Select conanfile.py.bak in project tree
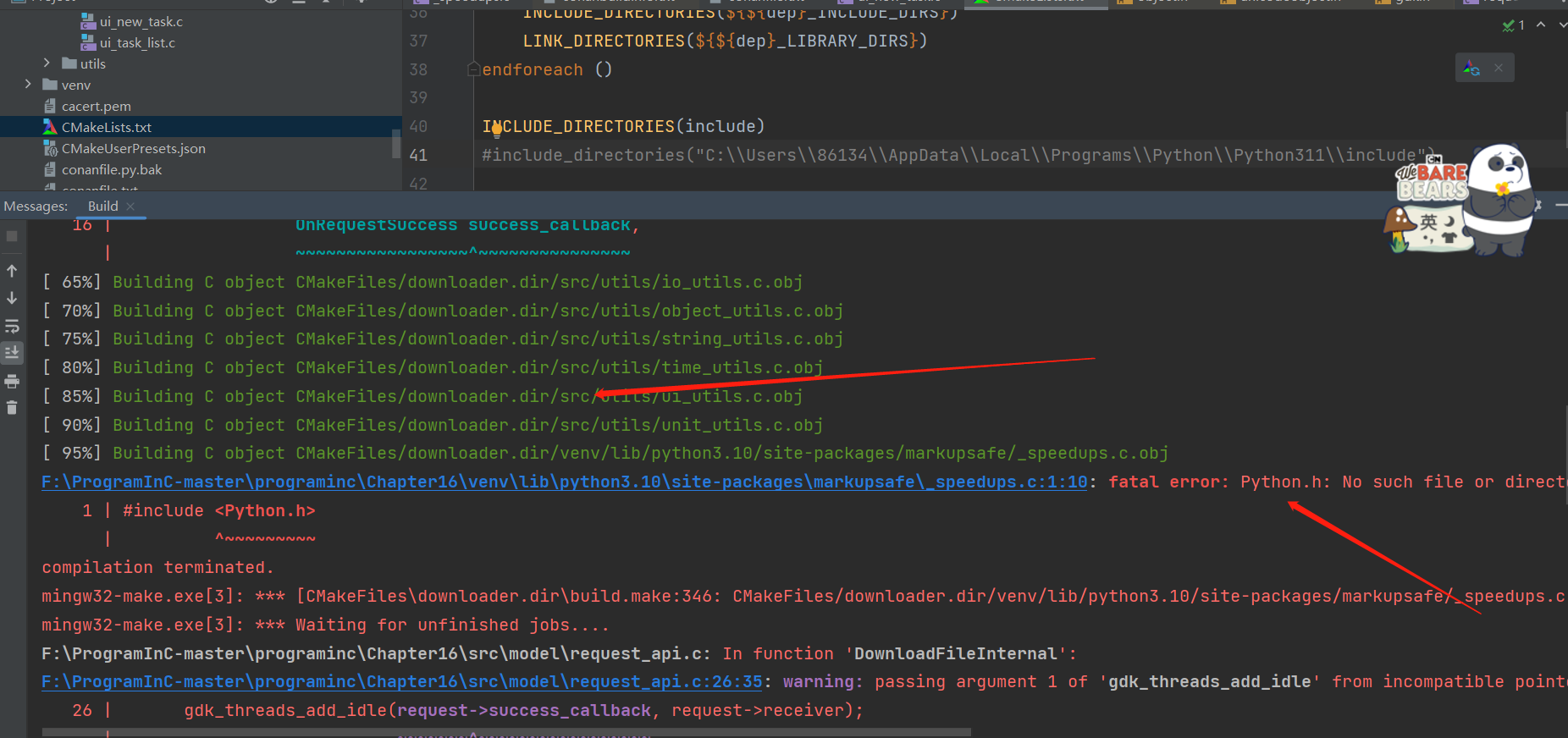1568x738 pixels. (112, 169)
